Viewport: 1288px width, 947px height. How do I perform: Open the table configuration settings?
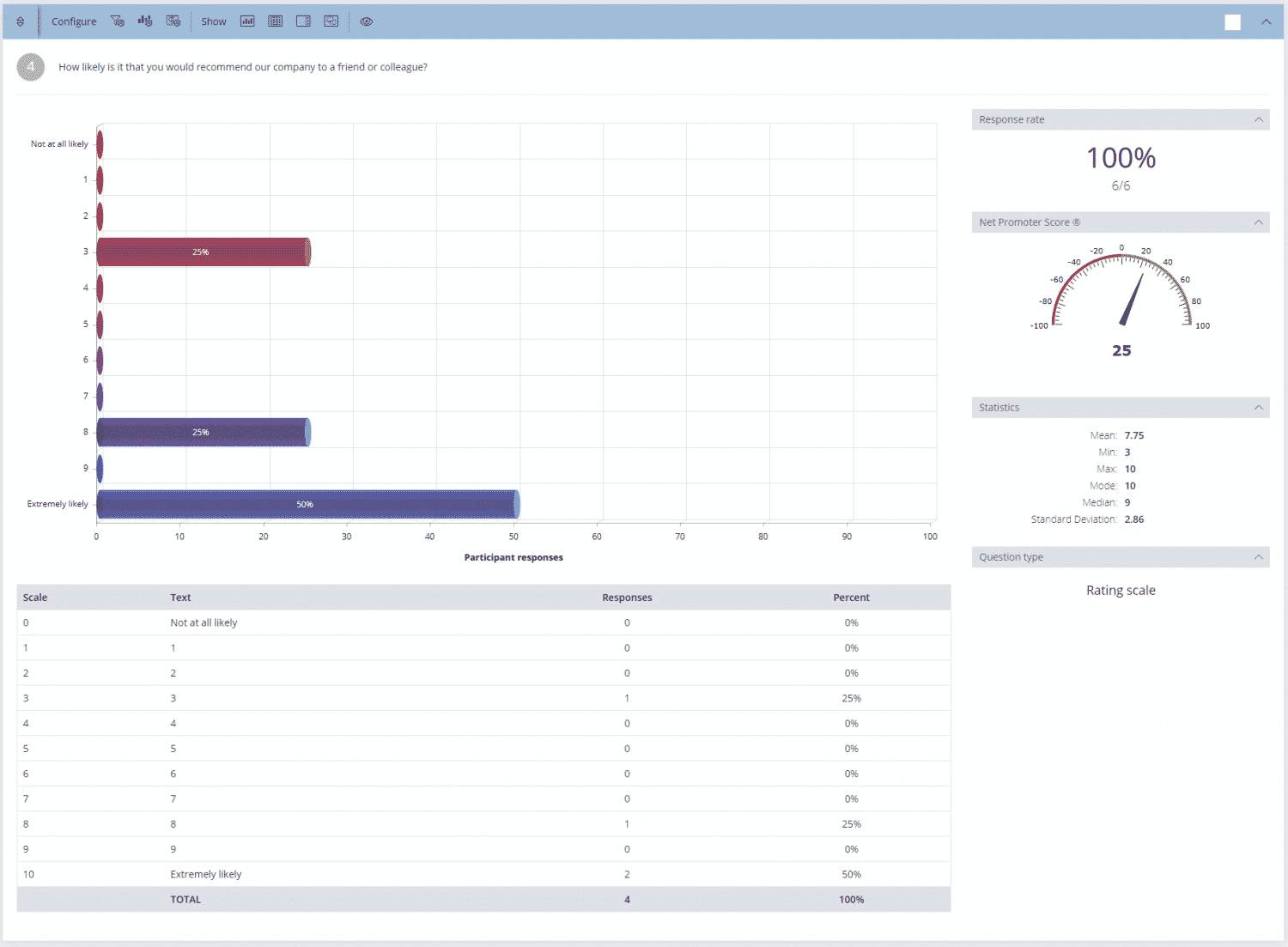pos(173,21)
